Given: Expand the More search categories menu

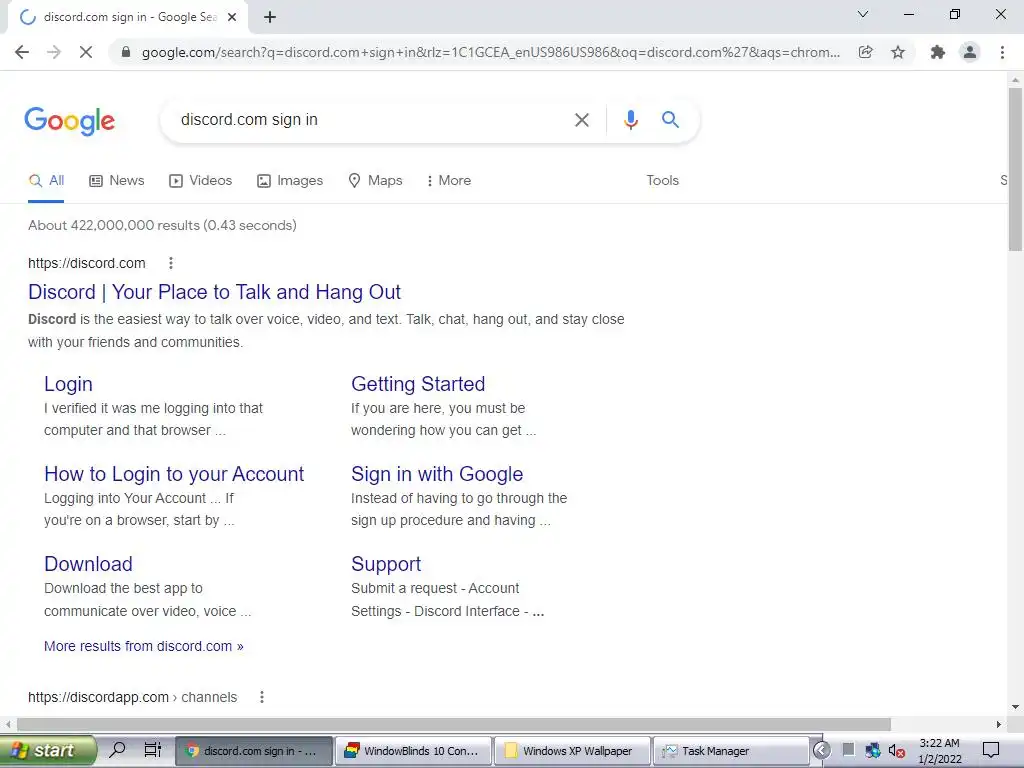Looking at the screenshot, I should [x=448, y=181].
